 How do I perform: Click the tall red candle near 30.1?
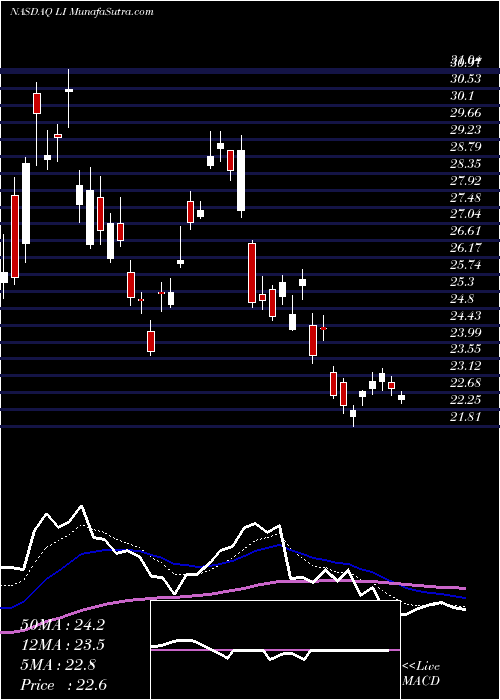(x=37, y=104)
